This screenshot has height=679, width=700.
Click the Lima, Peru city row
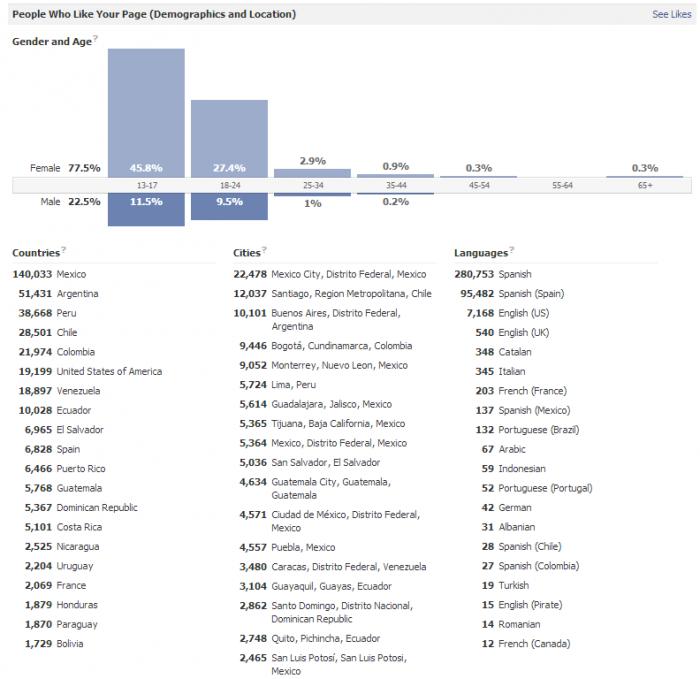(278, 384)
